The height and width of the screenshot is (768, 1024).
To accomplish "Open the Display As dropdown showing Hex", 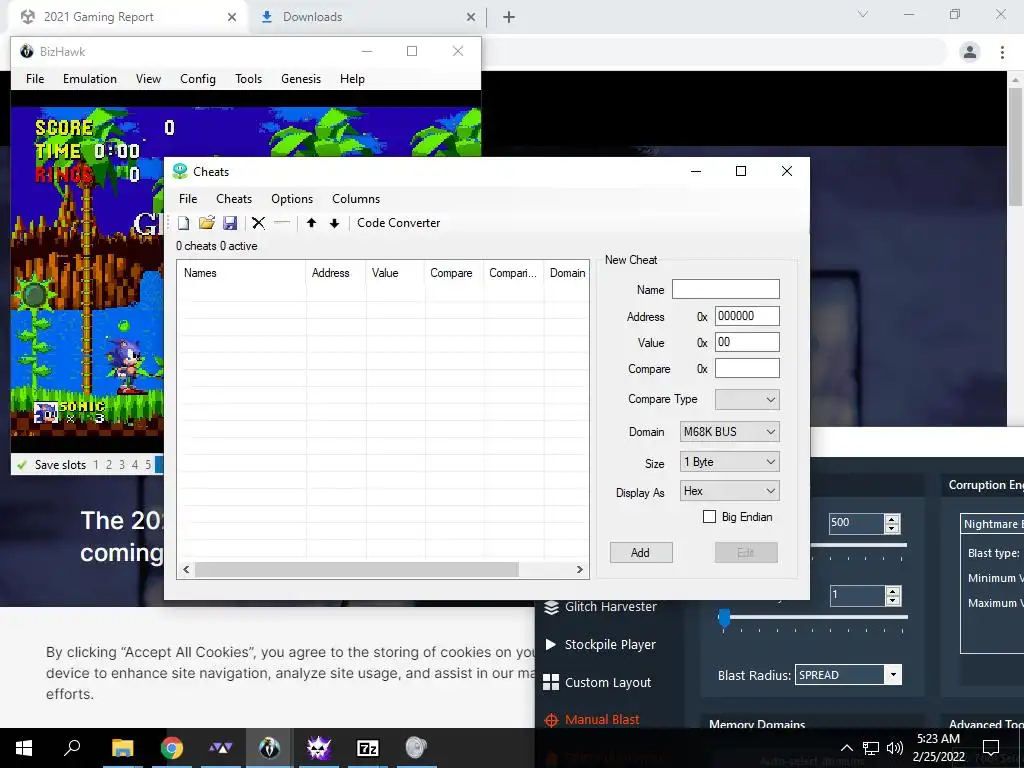I will (729, 491).
